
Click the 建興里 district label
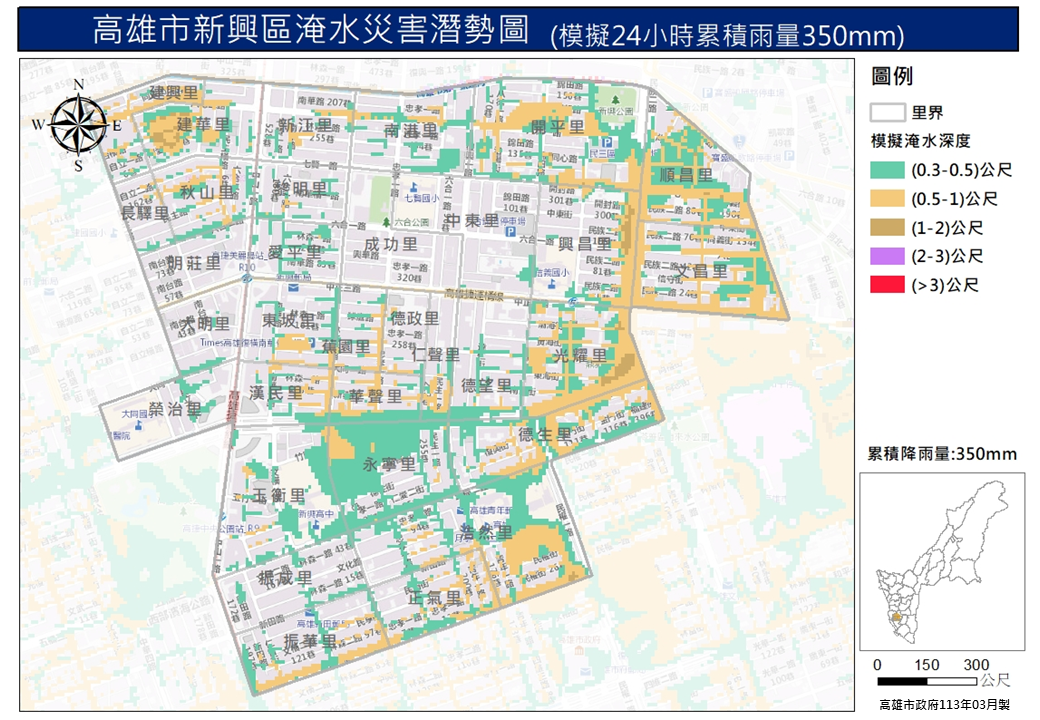pyautogui.click(x=174, y=92)
